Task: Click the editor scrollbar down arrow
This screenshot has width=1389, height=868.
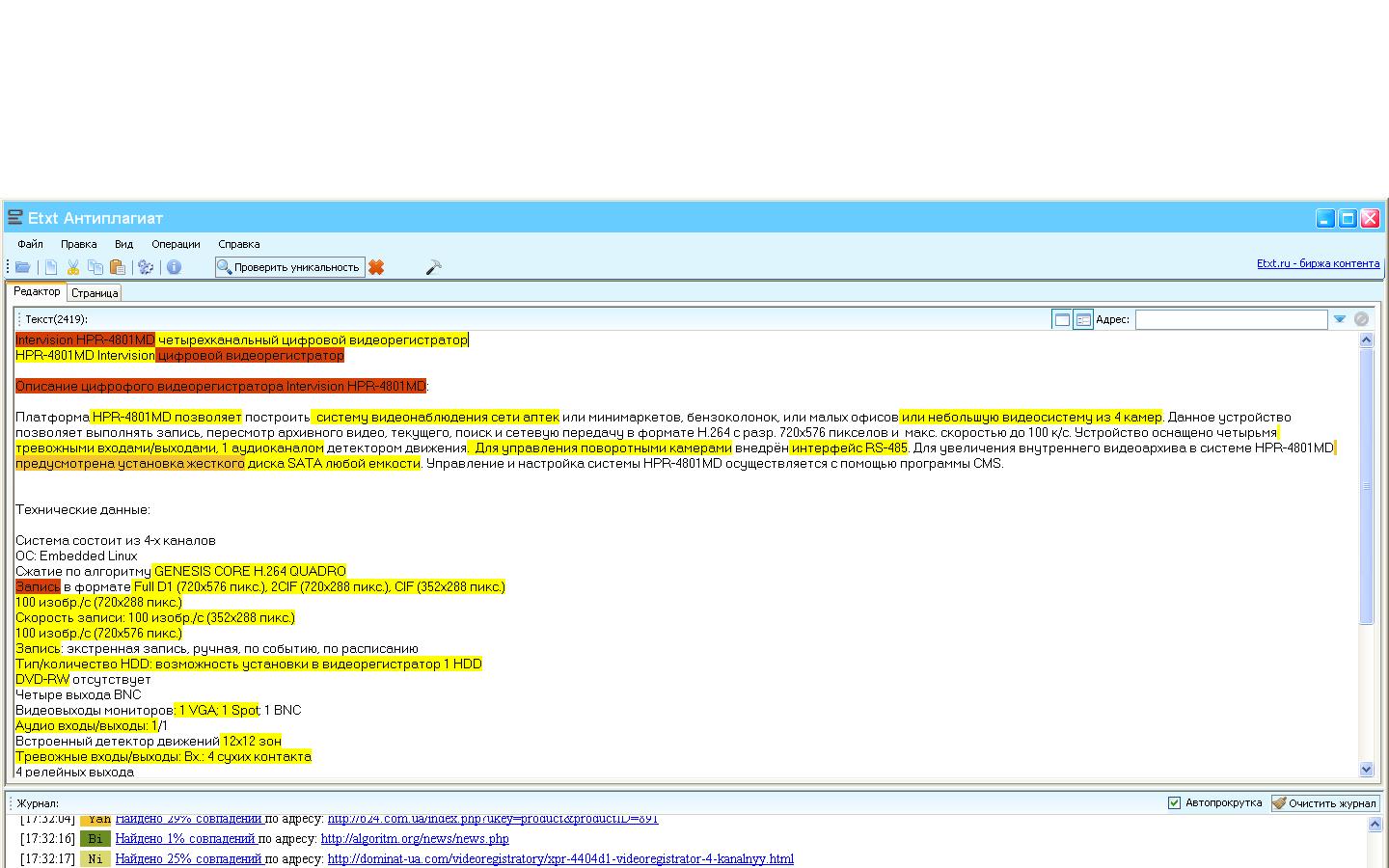Action: coord(1366,770)
